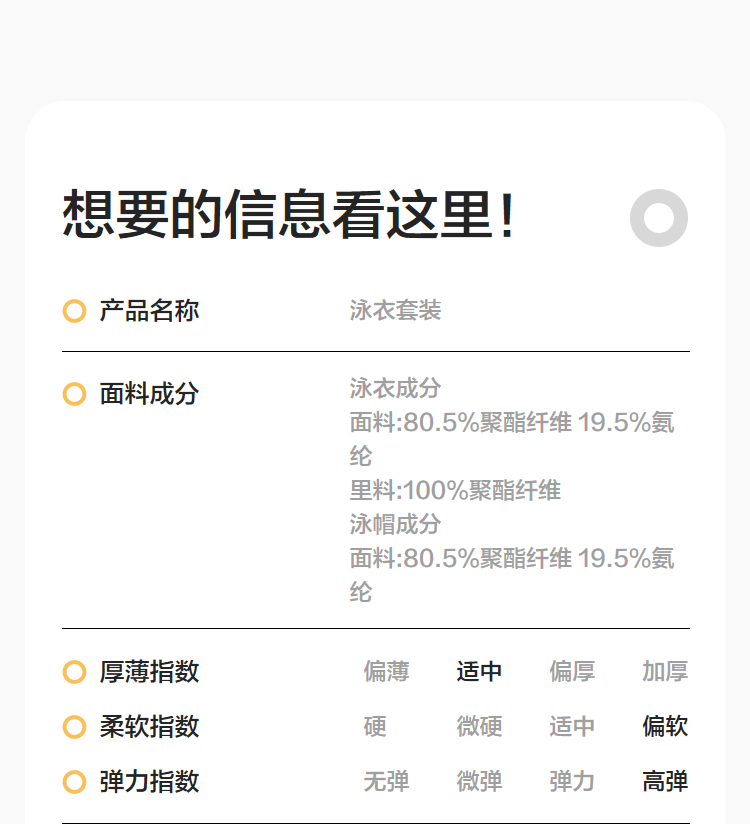Select 无弹 elasticity option
Viewport: 750px width, 824px height.
[x=386, y=782]
